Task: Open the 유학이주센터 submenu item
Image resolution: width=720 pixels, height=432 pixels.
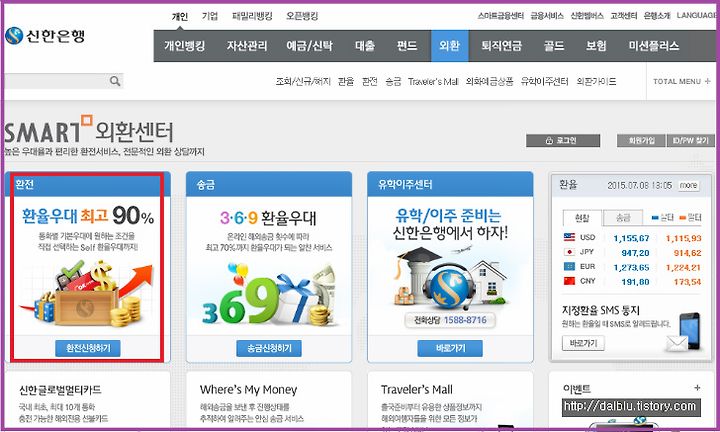Action: click(x=545, y=82)
